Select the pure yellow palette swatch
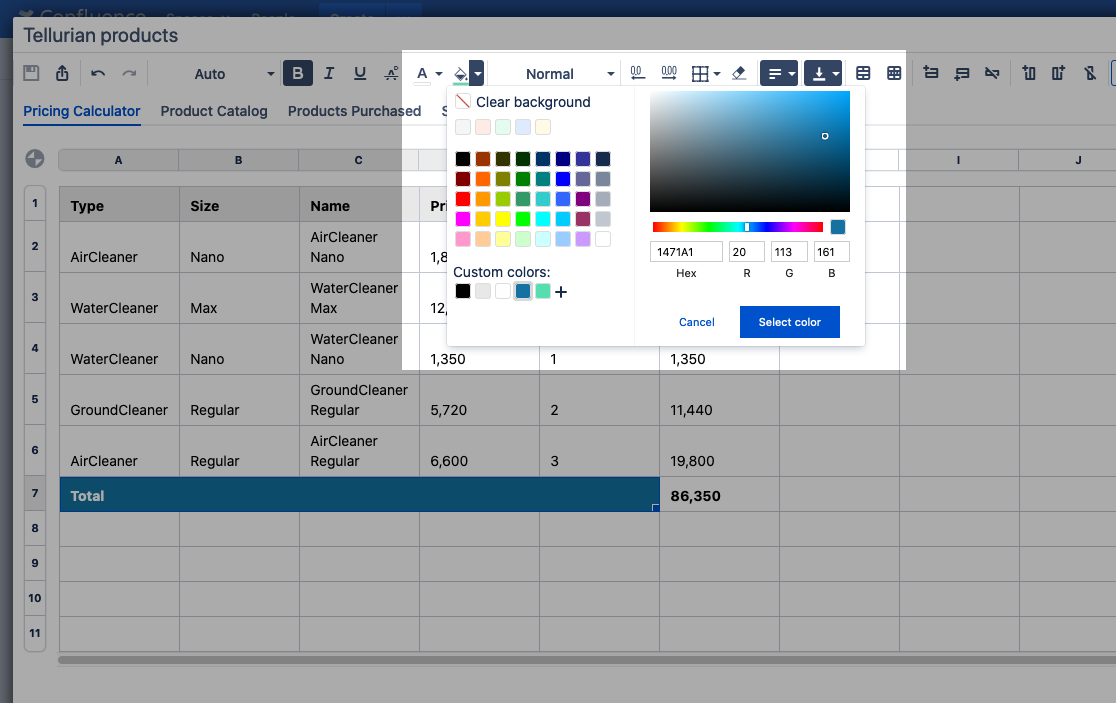This screenshot has width=1116, height=703. [502, 218]
